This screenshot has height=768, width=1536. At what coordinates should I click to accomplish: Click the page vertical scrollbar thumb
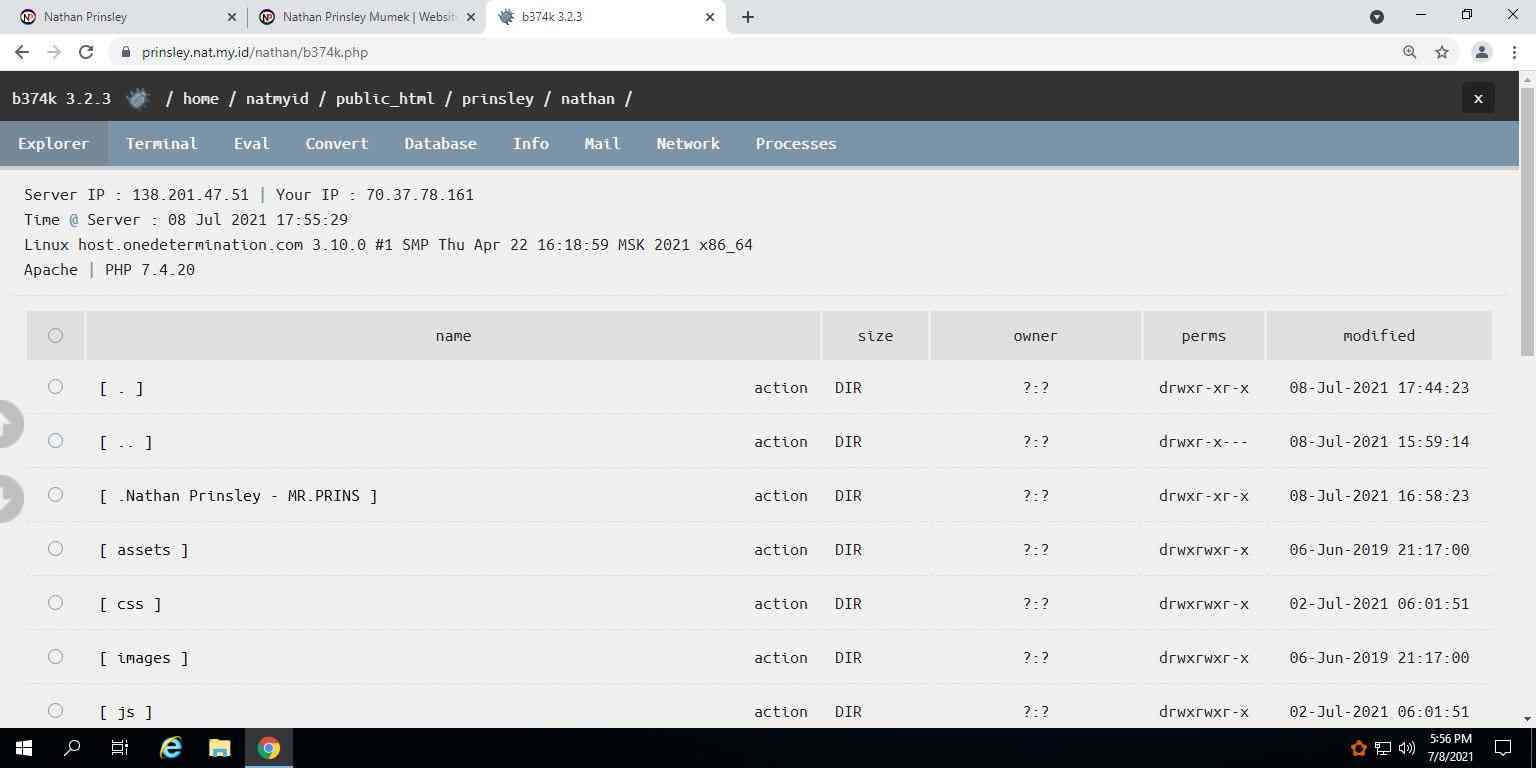tap(1527, 220)
